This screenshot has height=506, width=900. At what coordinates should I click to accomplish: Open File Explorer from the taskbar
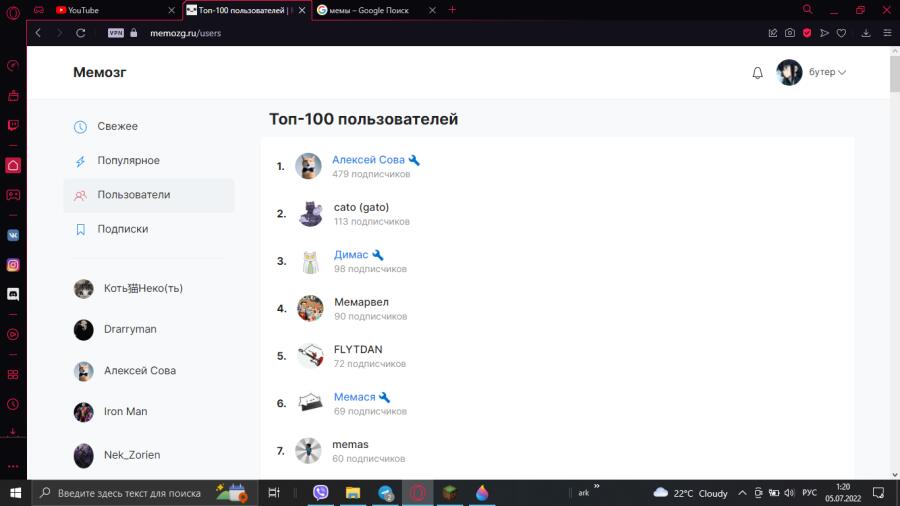point(352,493)
